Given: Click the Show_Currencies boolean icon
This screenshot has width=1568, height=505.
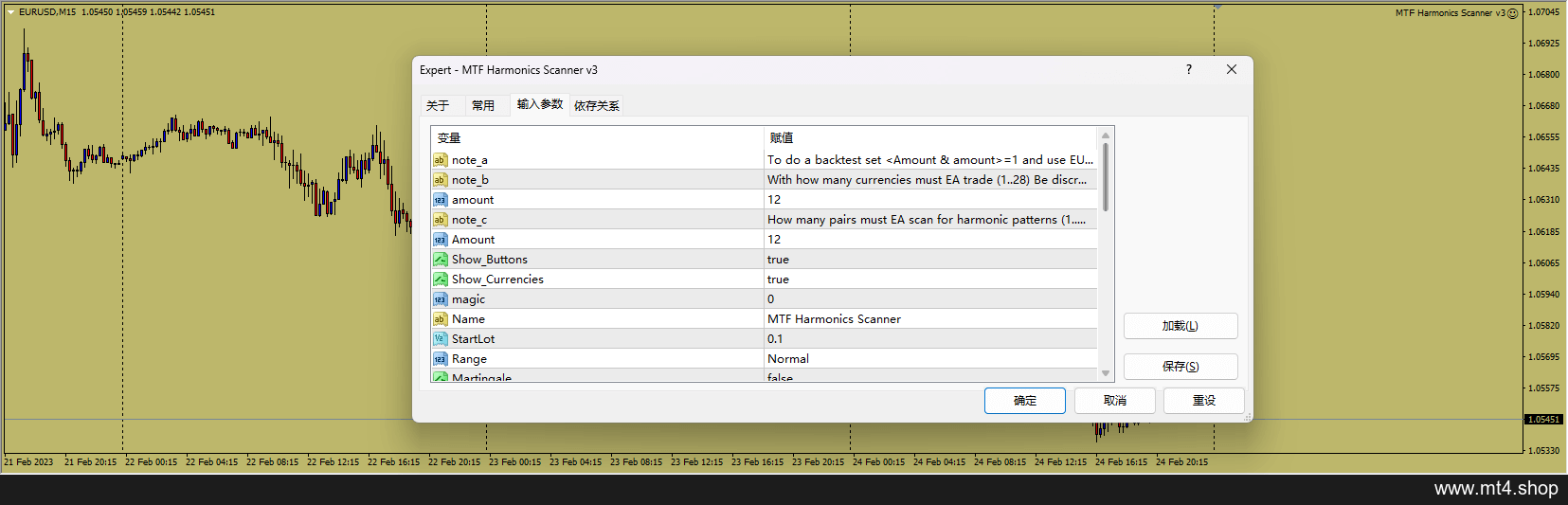Looking at the screenshot, I should [x=440, y=280].
